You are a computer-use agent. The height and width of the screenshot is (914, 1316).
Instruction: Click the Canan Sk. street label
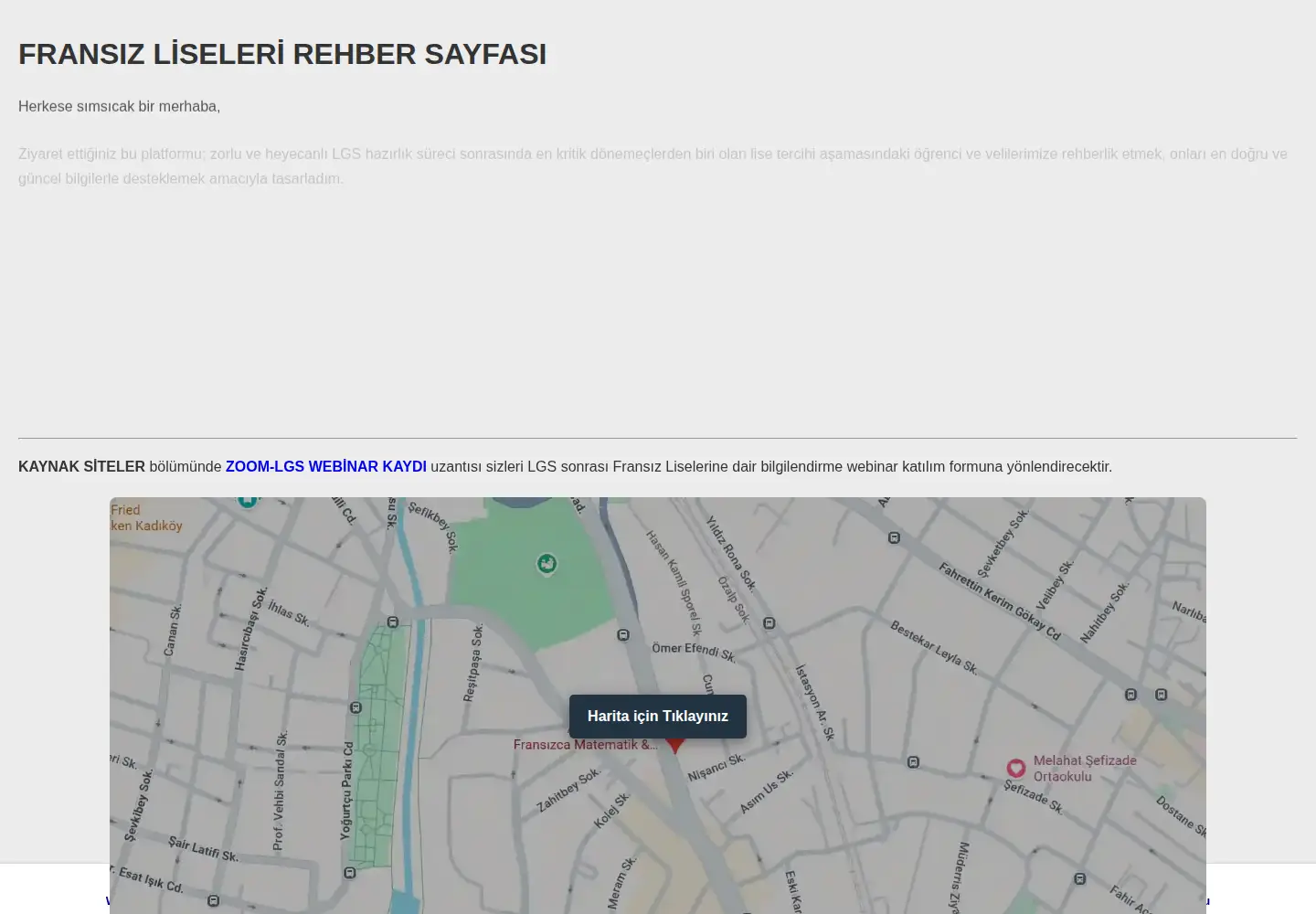point(172,630)
